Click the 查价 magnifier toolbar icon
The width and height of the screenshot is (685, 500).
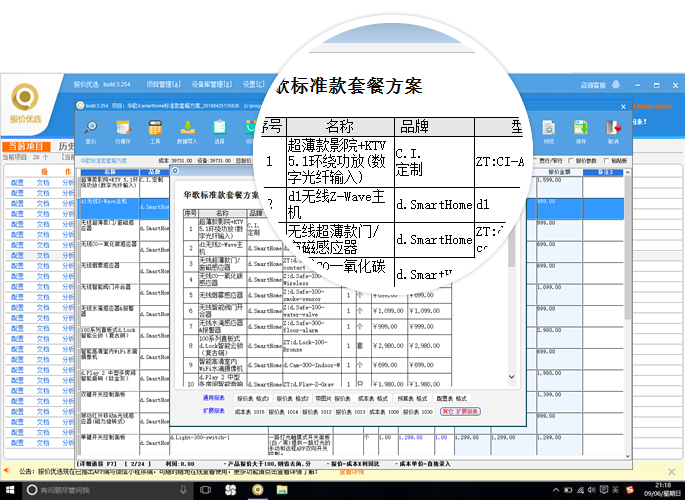pos(91,132)
